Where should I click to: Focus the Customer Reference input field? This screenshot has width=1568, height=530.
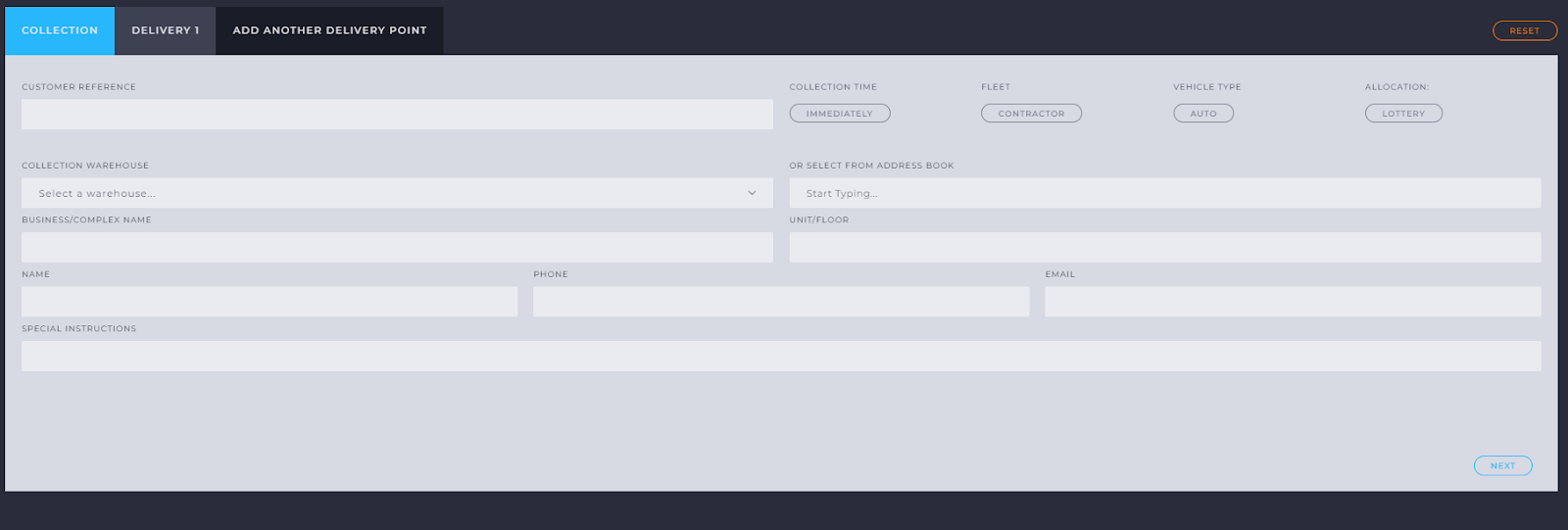click(397, 114)
